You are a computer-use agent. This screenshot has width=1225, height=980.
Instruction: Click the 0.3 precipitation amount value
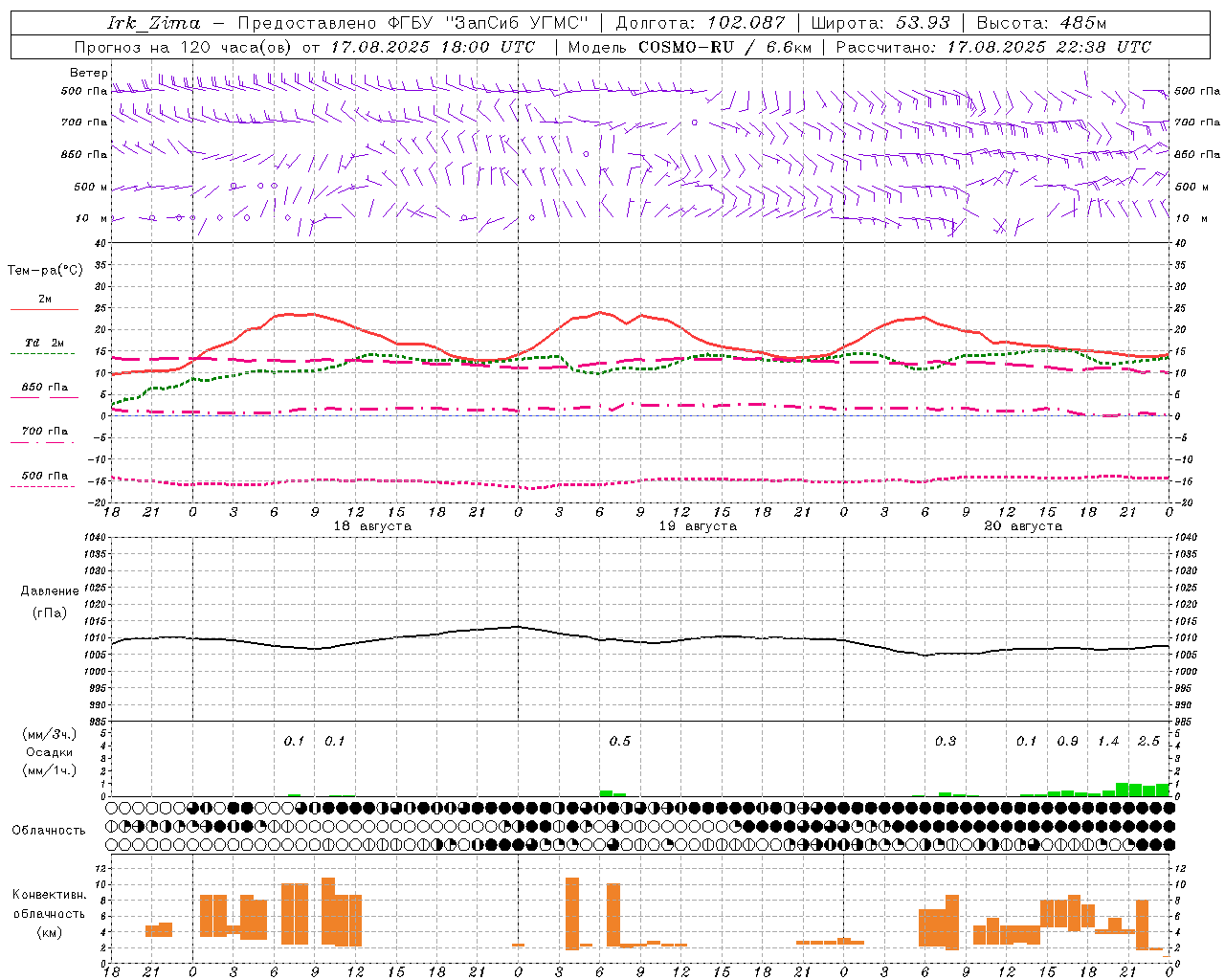(x=946, y=742)
